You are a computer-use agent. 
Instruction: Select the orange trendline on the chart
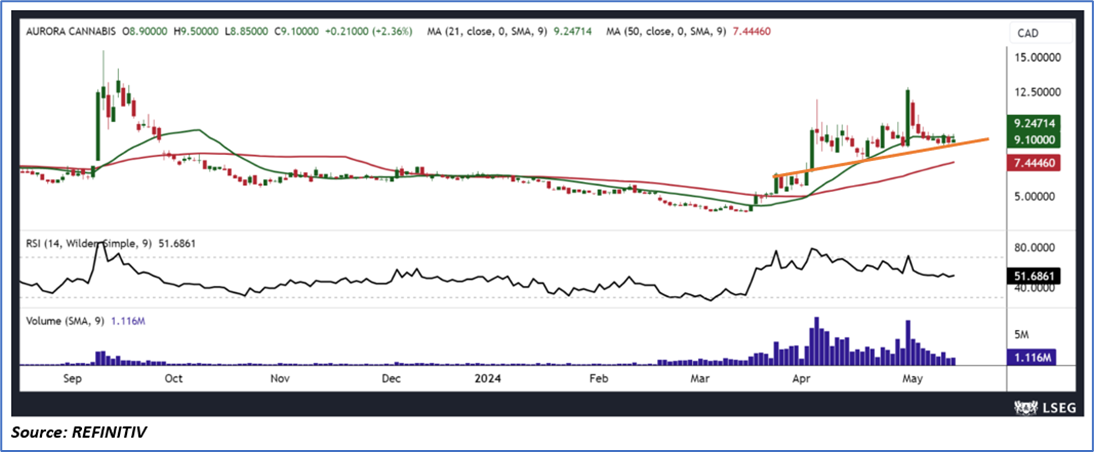pos(881,157)
